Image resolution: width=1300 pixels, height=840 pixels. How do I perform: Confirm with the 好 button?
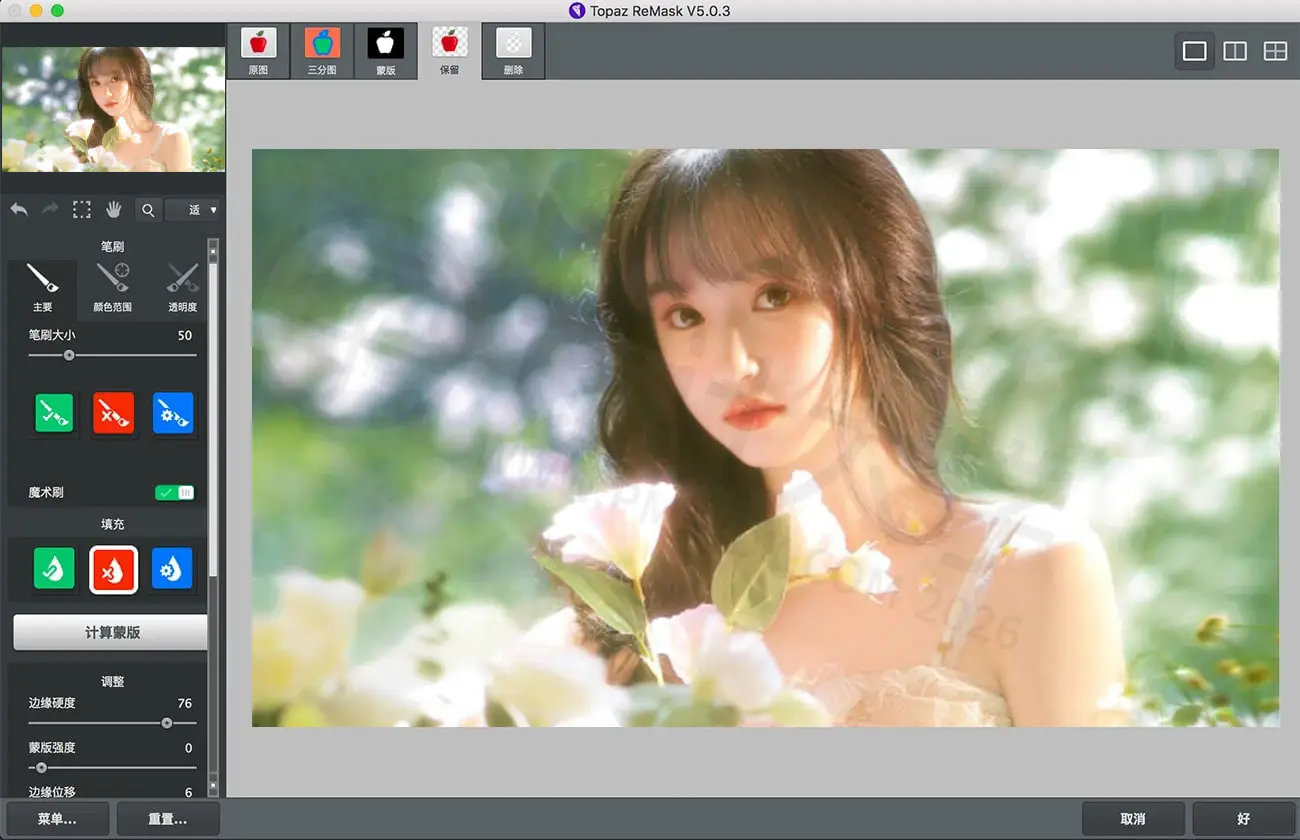click(x=1244, y=819)
